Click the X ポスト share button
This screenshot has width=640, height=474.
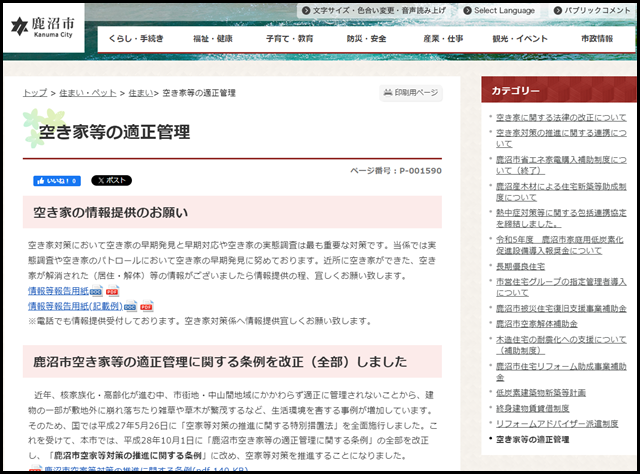[111, 180]
